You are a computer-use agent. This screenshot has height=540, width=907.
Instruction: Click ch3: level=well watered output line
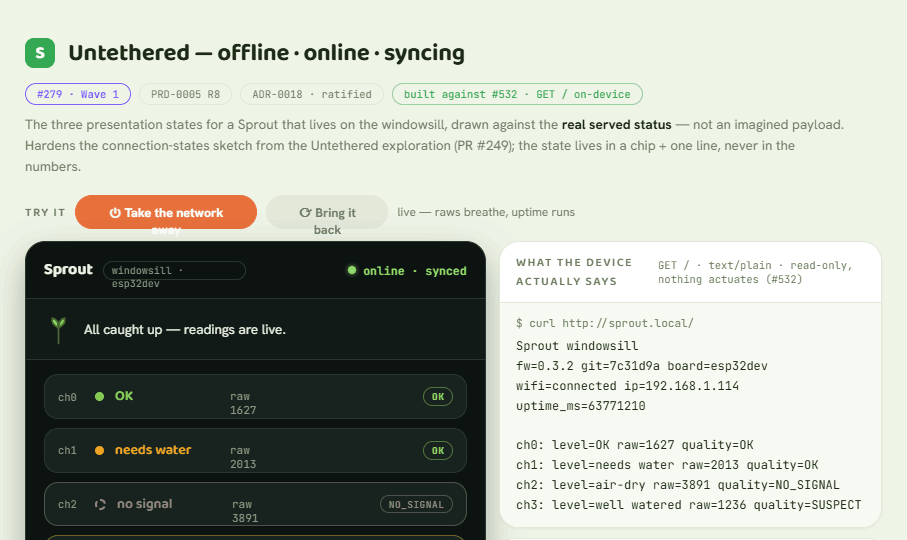pos(688,505)
